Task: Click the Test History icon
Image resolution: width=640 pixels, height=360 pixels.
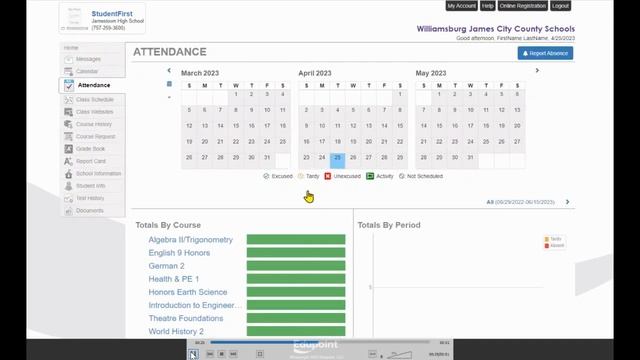Action: point(68,198)
